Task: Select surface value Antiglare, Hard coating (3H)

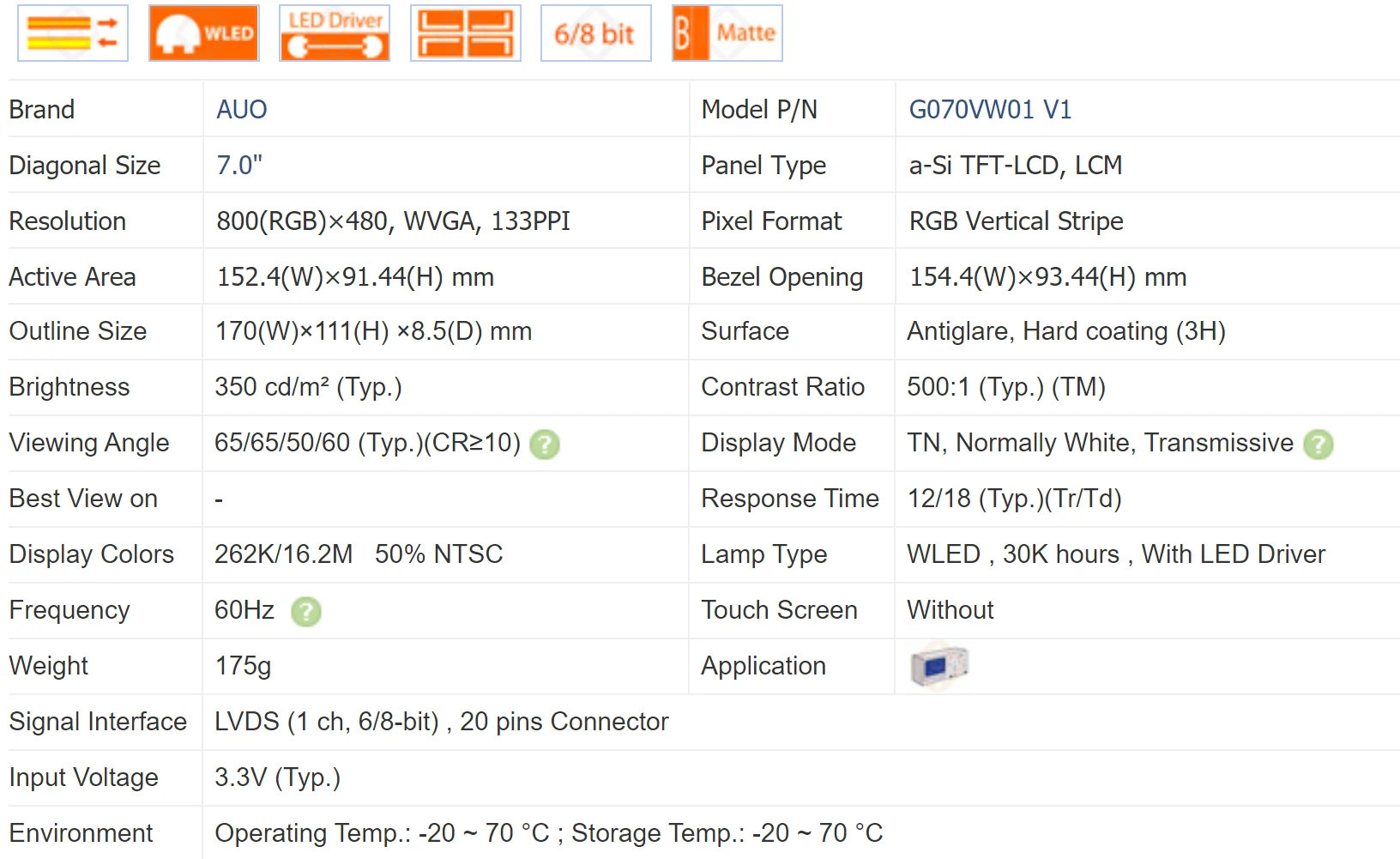Action: pyautogui.click(x=1066, y=331)
